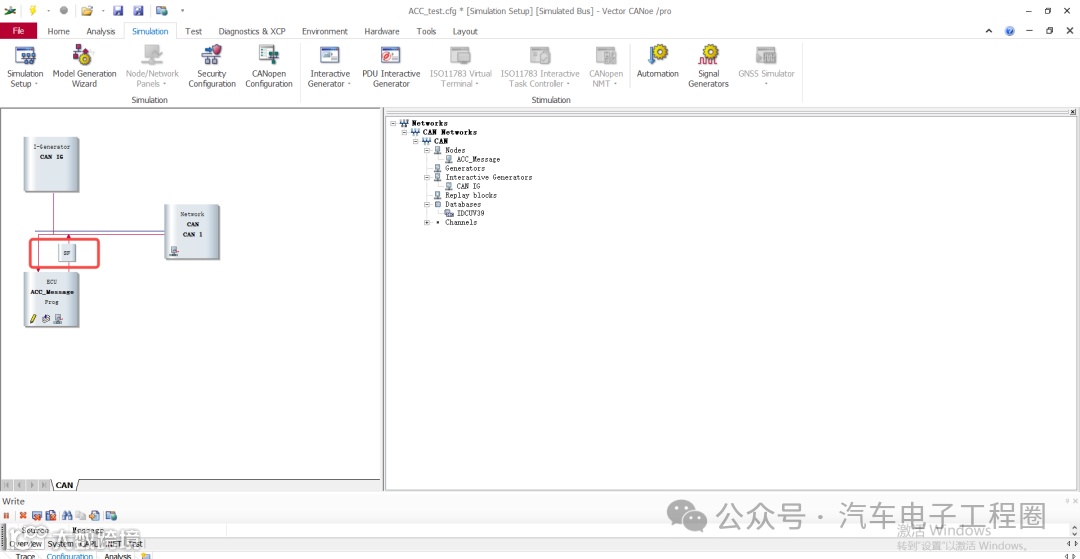This screenshot has height=559, width=1080.
Task: Open quick access toolbar customize arrow
Action: coord(183,11)
